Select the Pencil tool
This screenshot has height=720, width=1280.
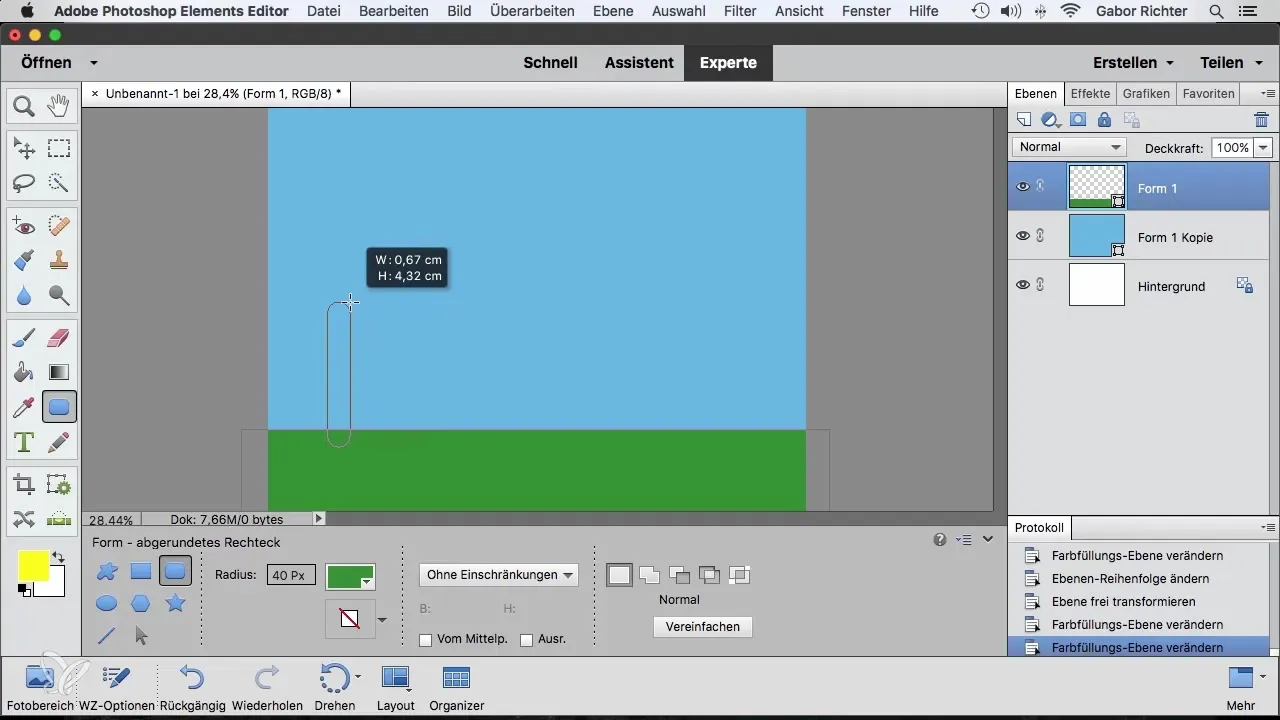click(x=59, y=442)
